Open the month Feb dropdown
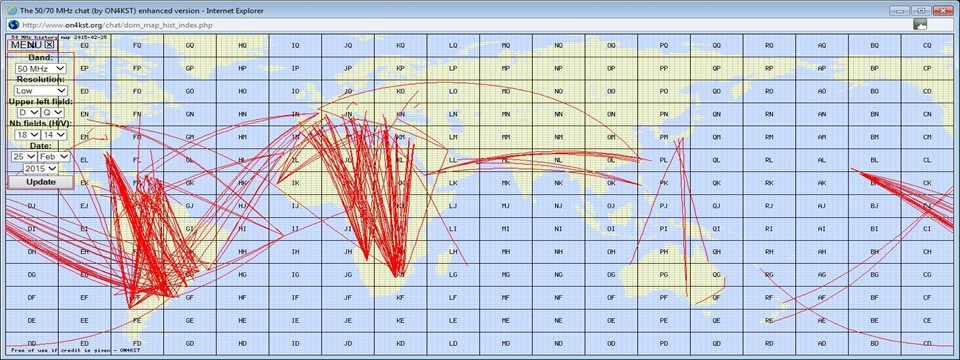This screenshot has width=960, height=360. pos(54,157)
